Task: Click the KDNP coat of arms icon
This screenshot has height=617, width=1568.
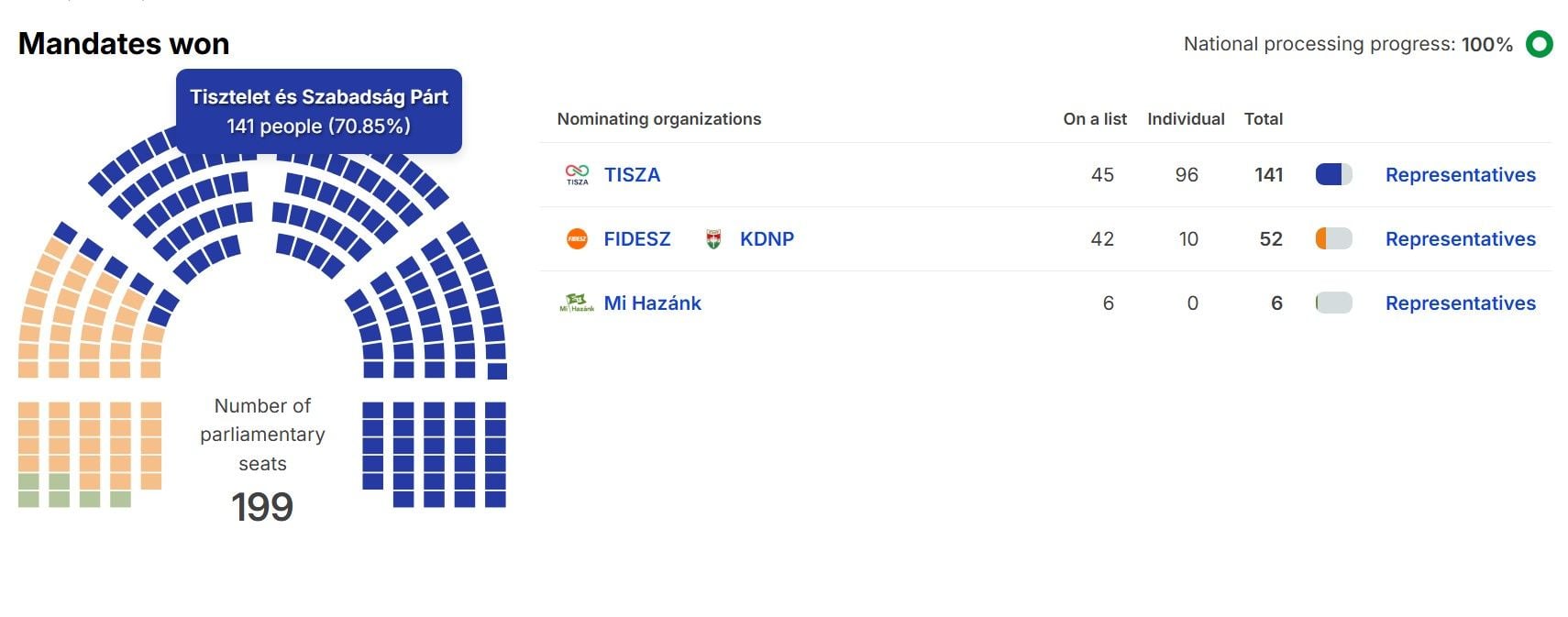Action: (x=713, y=239)
